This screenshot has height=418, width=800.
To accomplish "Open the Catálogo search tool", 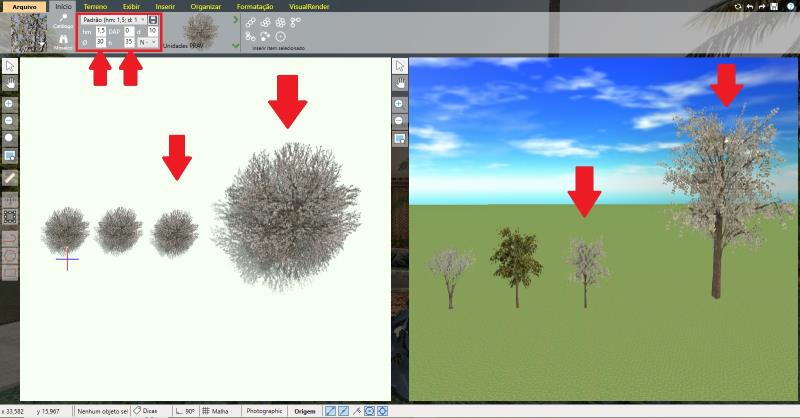I will [x=63, y=21].
